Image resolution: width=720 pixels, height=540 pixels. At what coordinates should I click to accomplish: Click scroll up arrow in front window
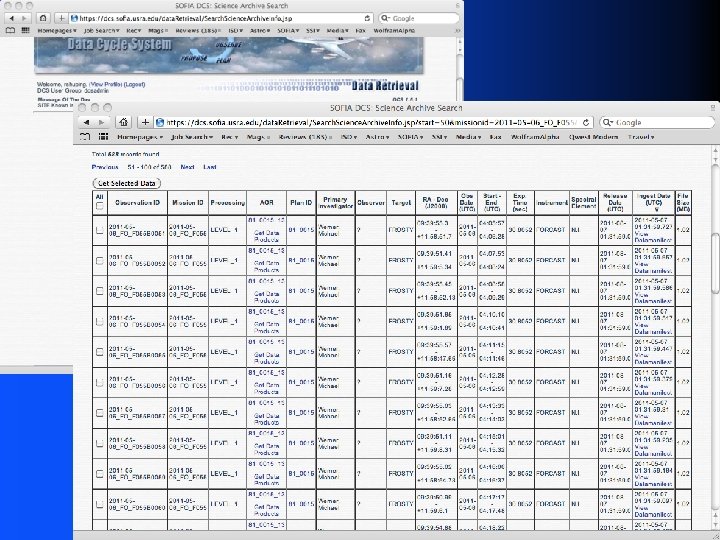[714, 151]
